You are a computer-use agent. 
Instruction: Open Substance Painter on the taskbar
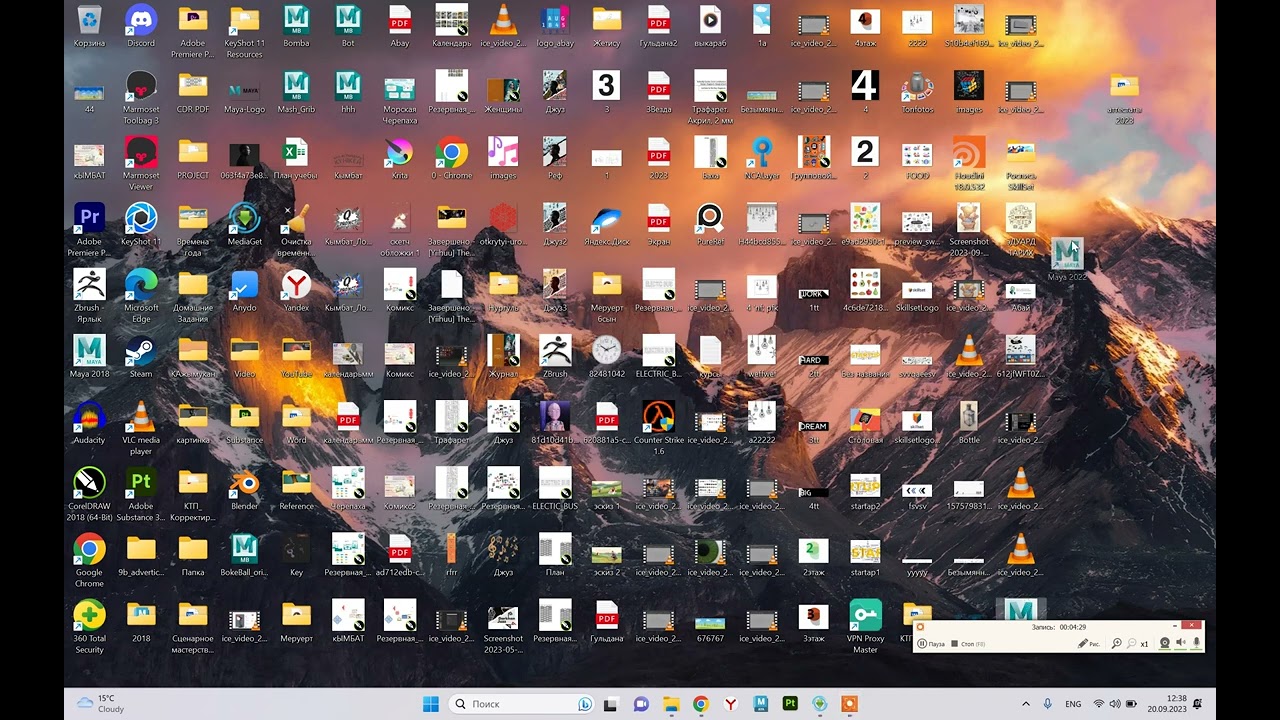[790, 704]
